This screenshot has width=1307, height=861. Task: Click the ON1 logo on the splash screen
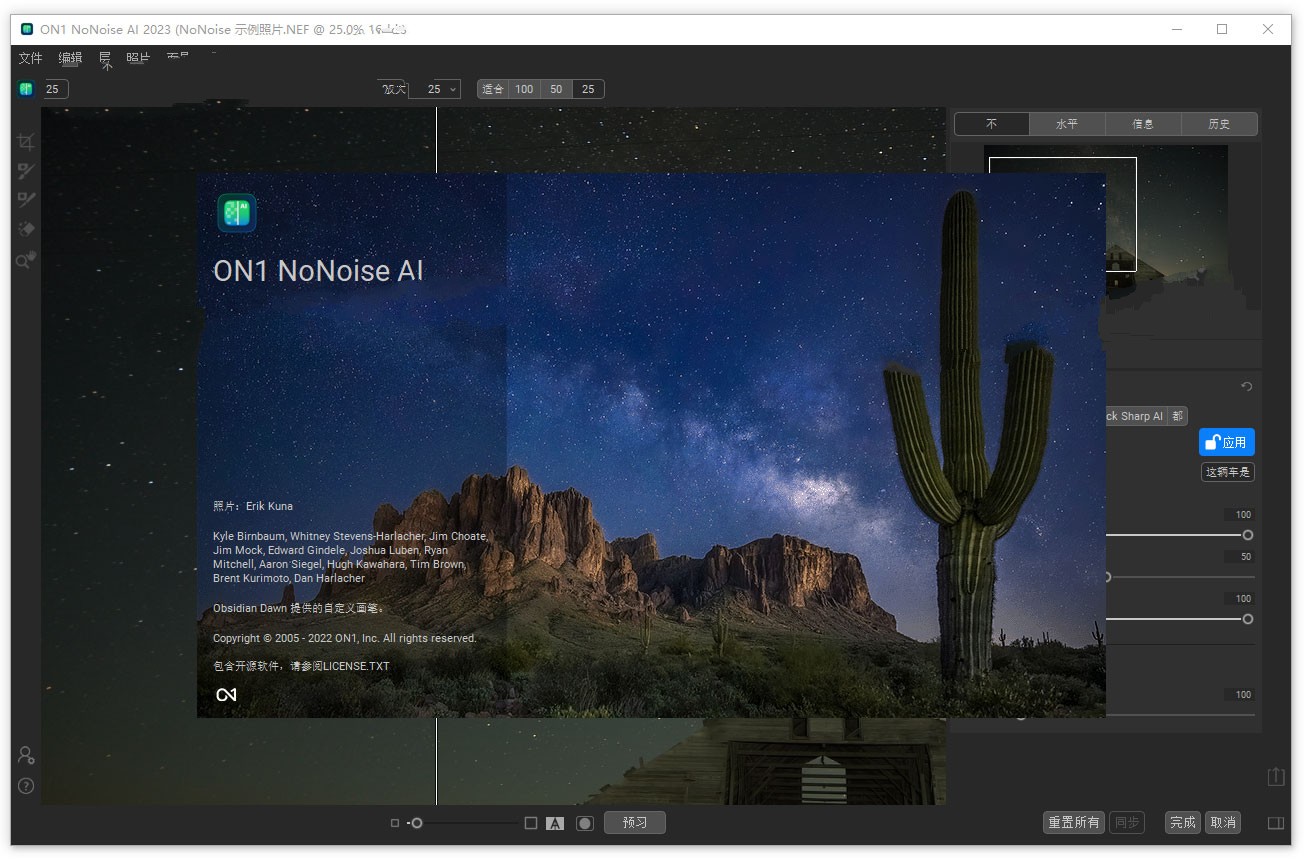[226, 694]
